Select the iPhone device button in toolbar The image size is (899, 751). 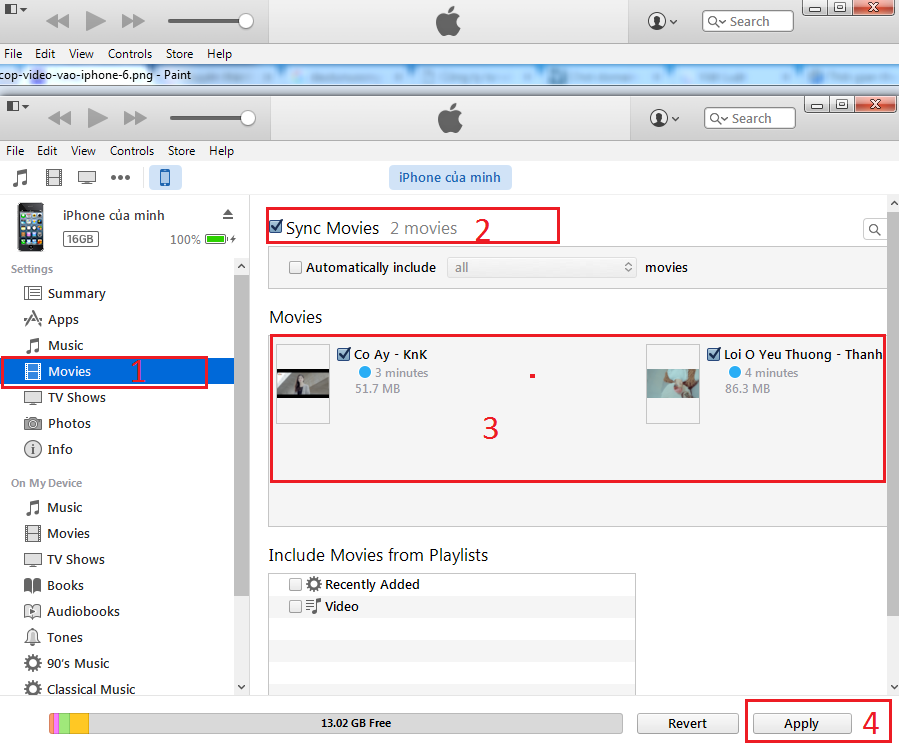click(x=165, y=178)
